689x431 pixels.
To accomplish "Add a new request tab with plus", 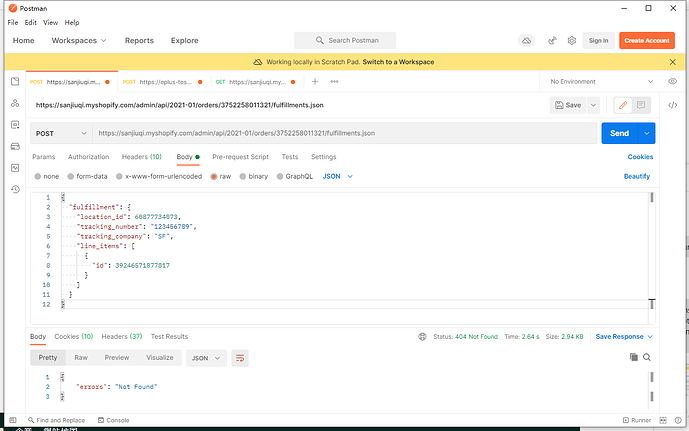I will pyautogui.click(x=315, y=81).
